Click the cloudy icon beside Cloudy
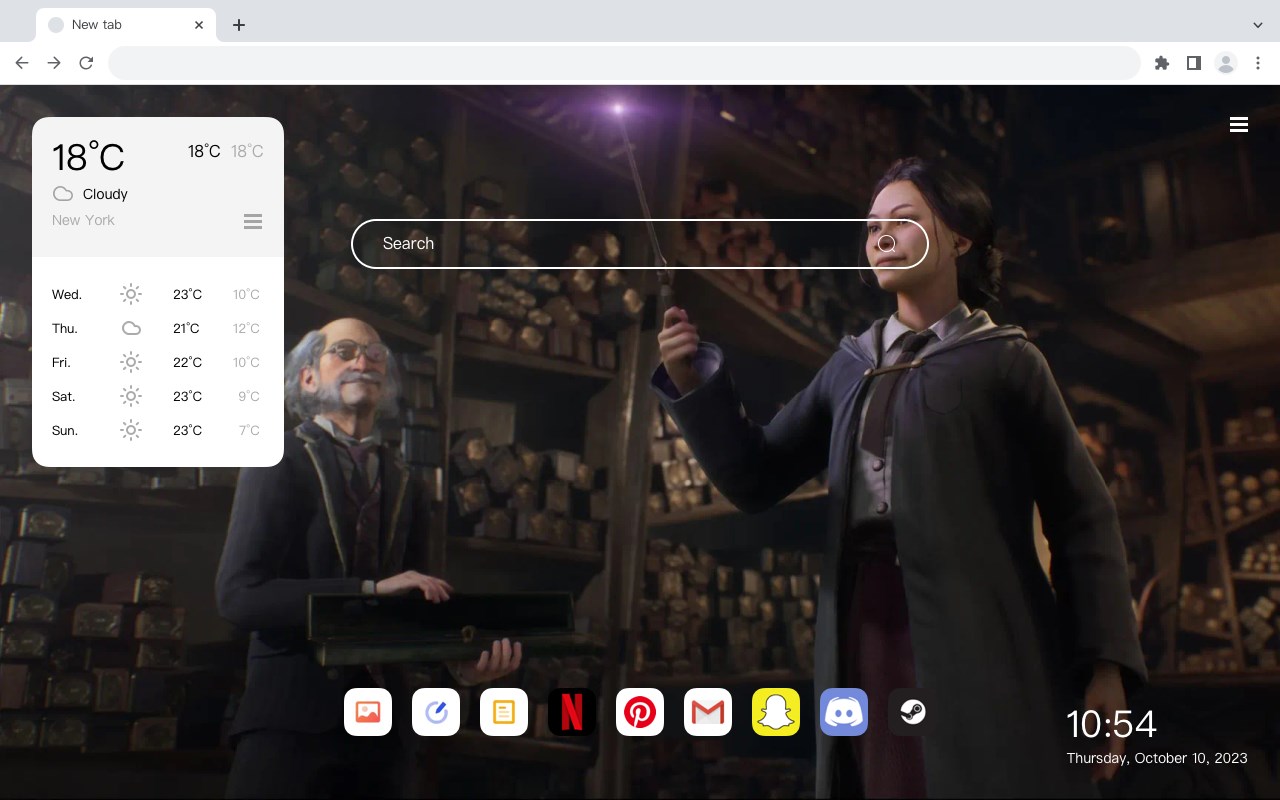This screenshot has width=1280, height=800. coord(62,194)
